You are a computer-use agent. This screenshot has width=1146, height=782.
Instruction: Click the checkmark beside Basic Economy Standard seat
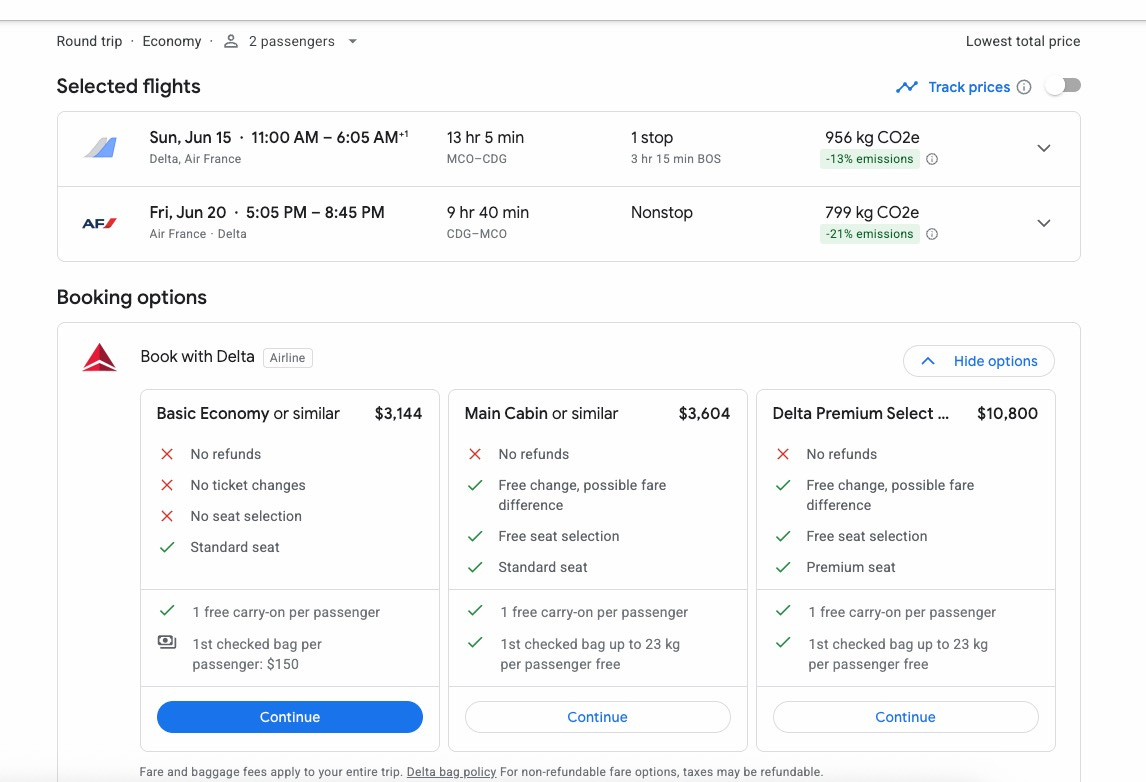coord(167,547)
